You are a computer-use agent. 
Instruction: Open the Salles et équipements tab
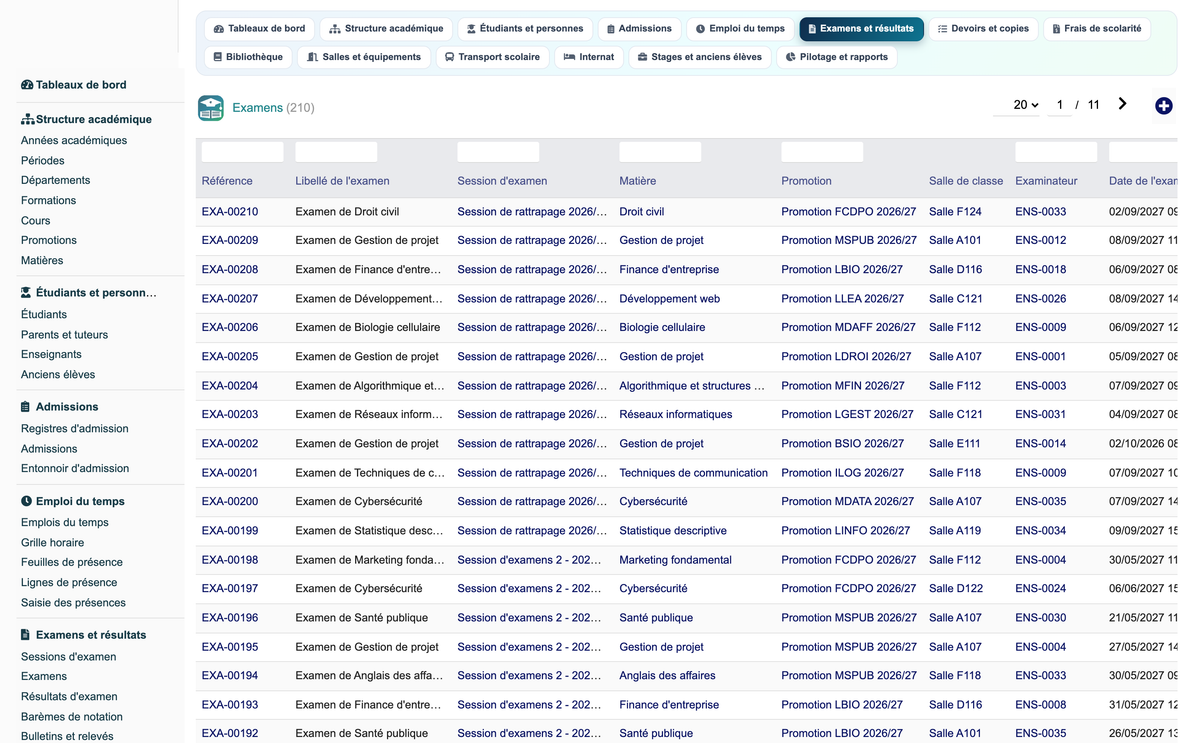tap(364, 57)
